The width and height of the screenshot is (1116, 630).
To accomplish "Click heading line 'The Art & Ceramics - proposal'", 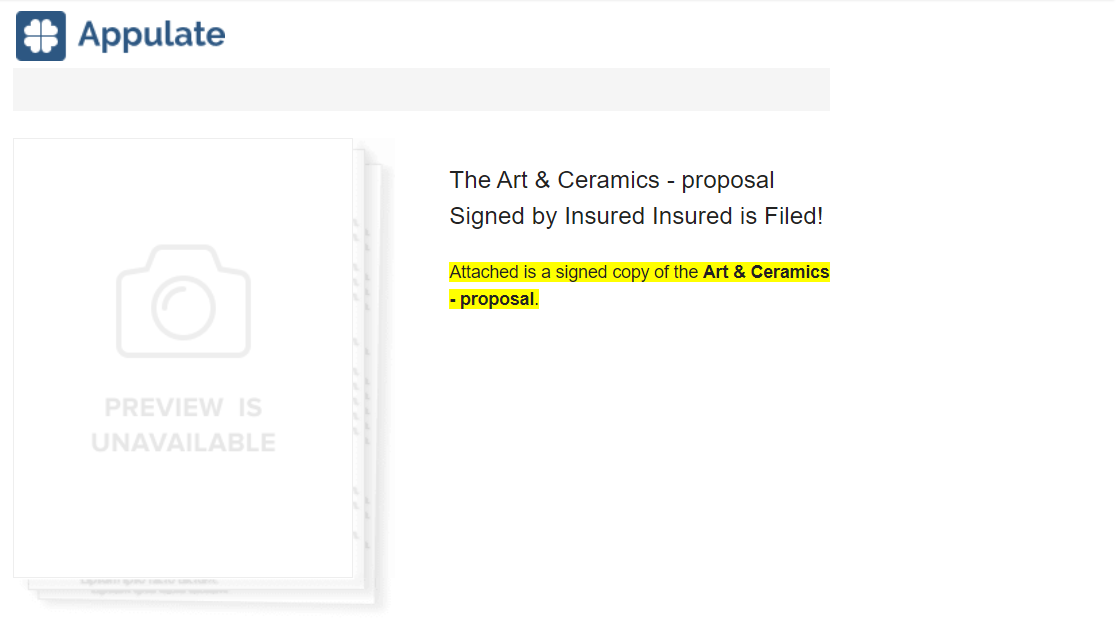I will pos(611,180).
